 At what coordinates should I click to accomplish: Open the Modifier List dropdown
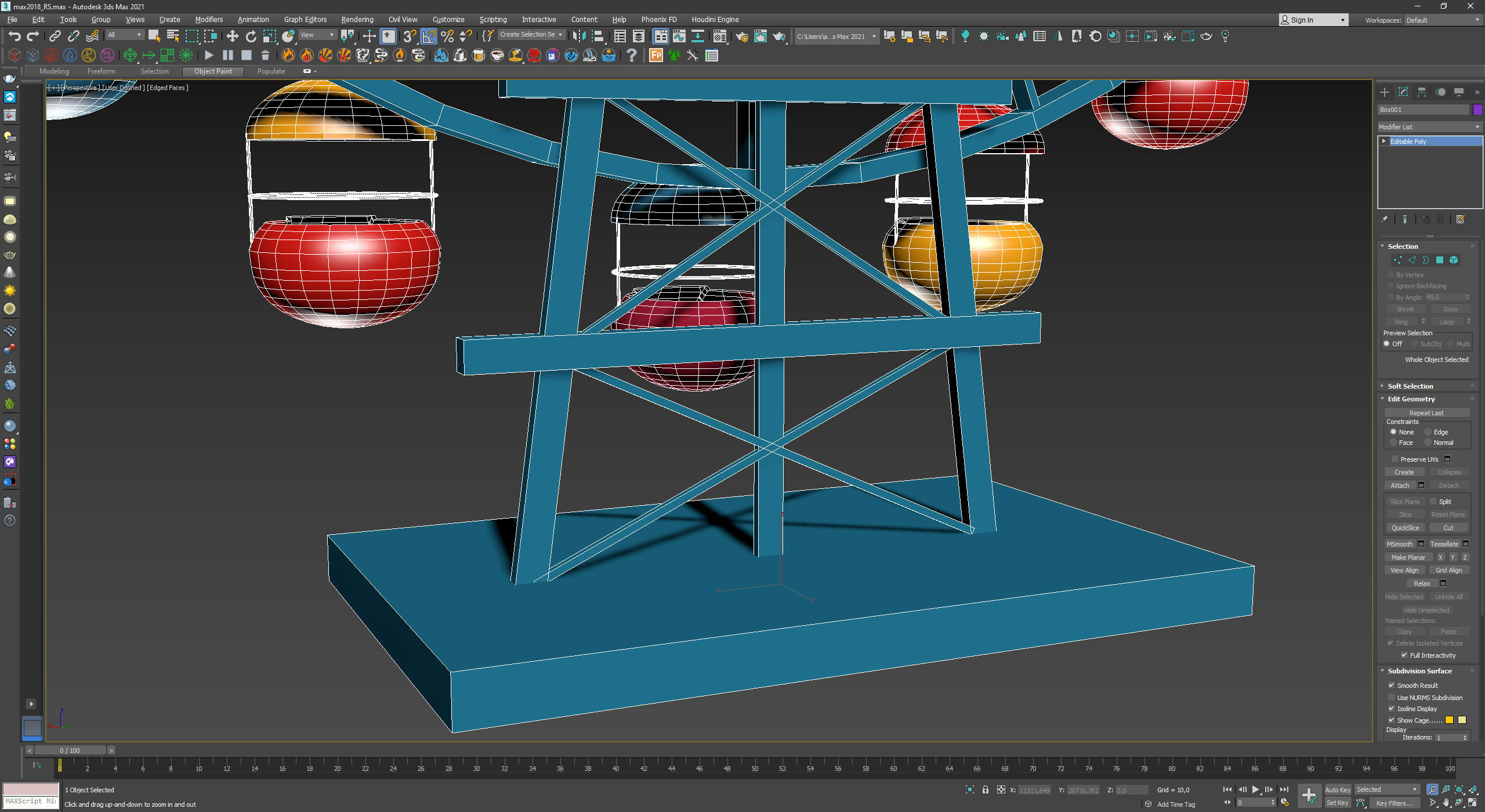(1429, 127)
